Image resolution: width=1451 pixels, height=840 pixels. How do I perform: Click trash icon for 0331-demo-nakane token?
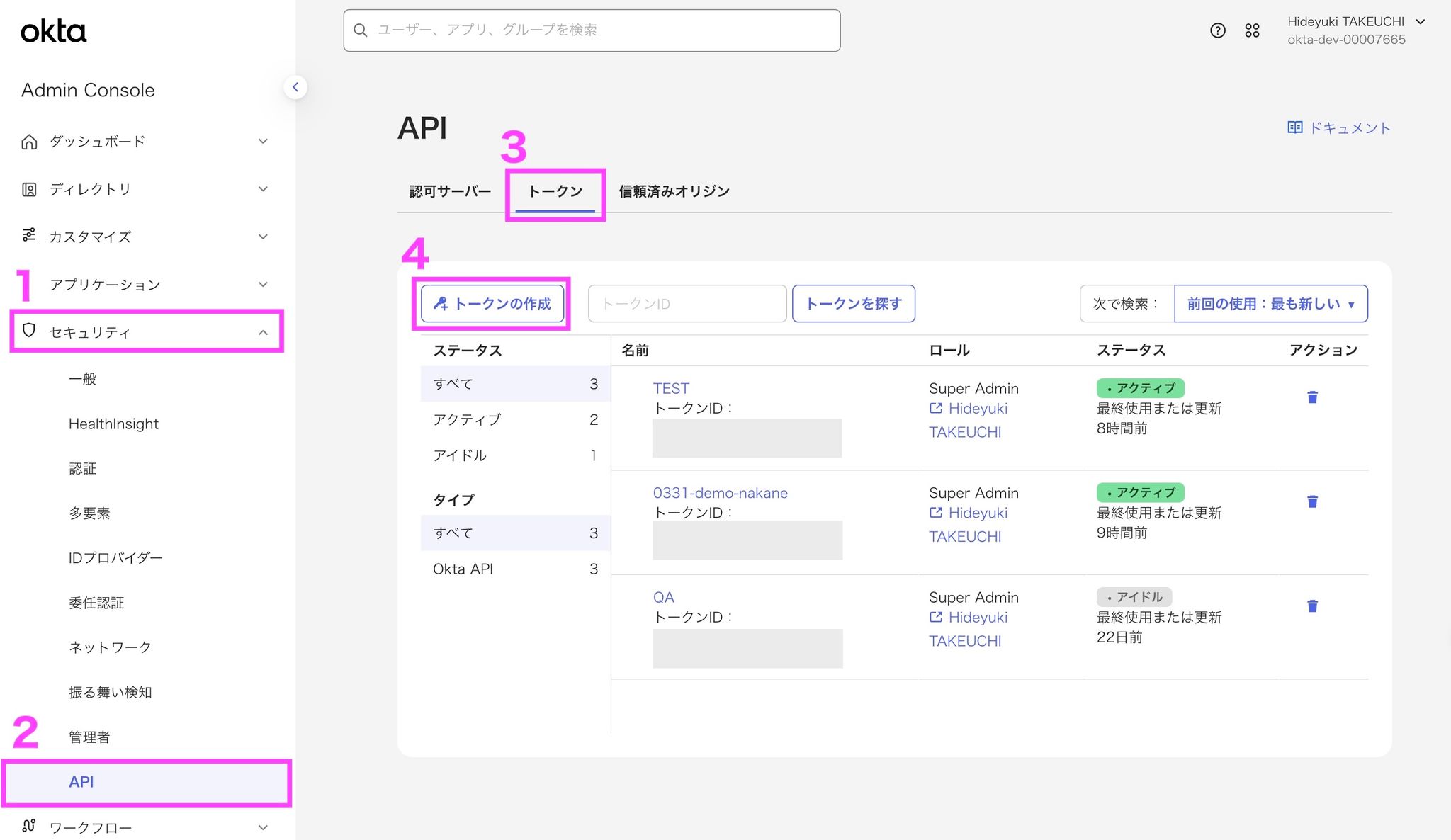coord(1312,501)
